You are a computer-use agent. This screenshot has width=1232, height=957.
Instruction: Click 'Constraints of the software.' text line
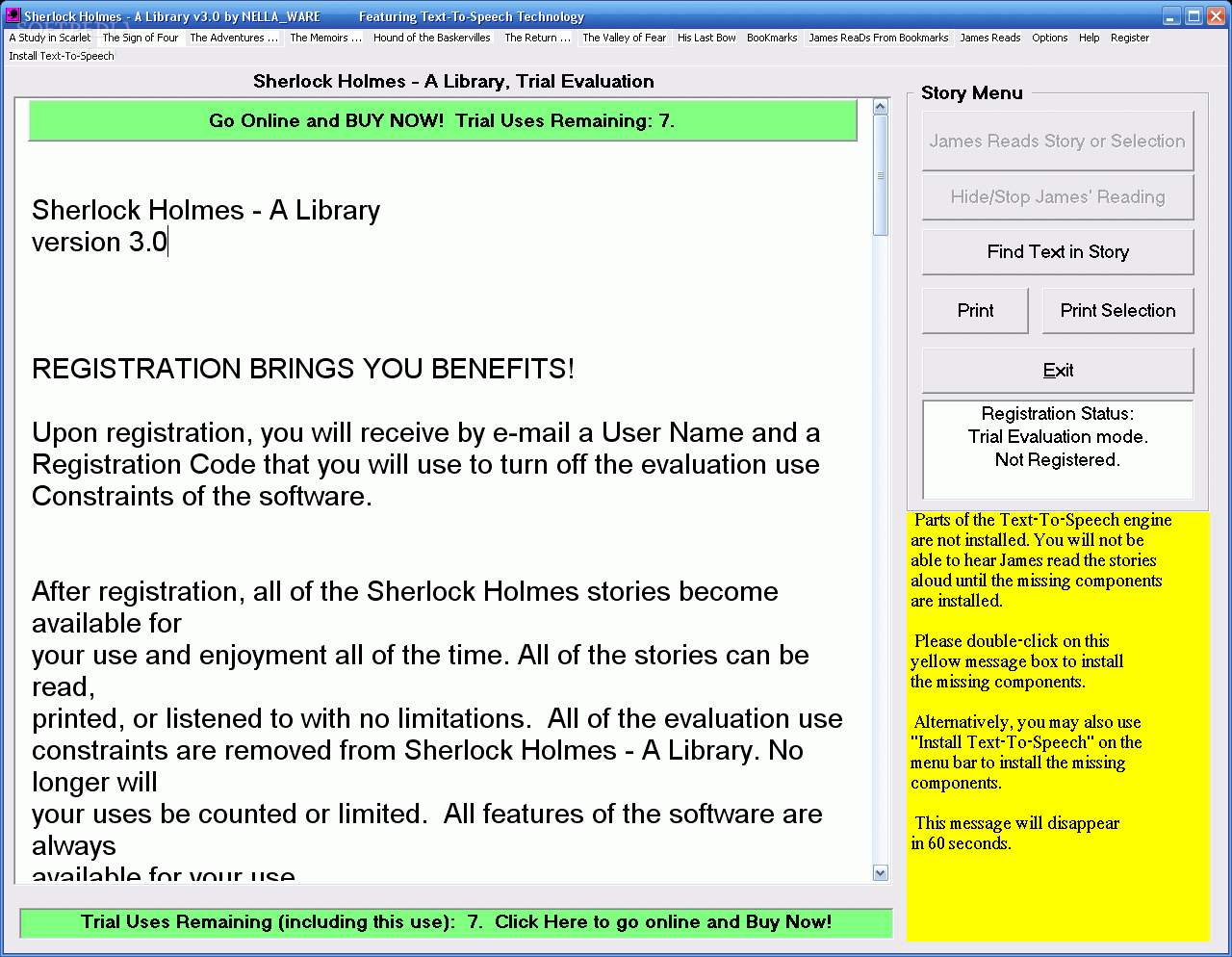pyautogui.click(x=202, y=497)
